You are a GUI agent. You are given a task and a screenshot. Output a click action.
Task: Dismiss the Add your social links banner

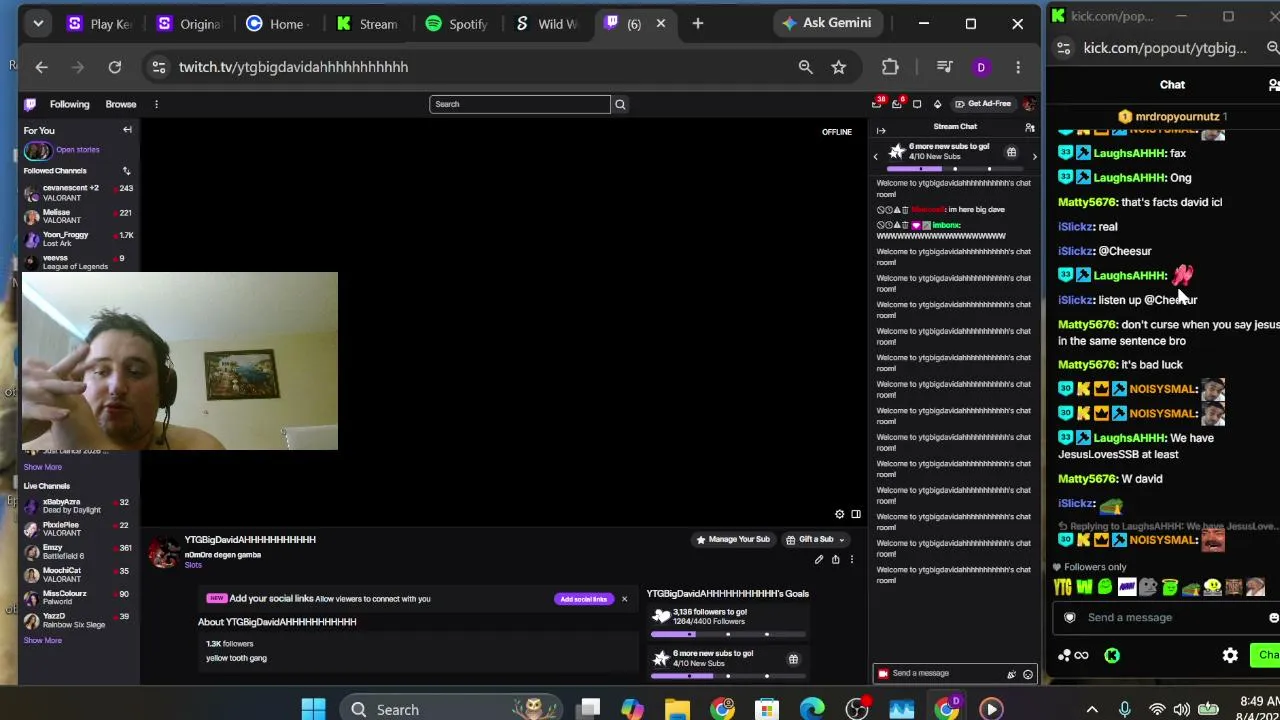pyautogui.click(x=624, y=599)
